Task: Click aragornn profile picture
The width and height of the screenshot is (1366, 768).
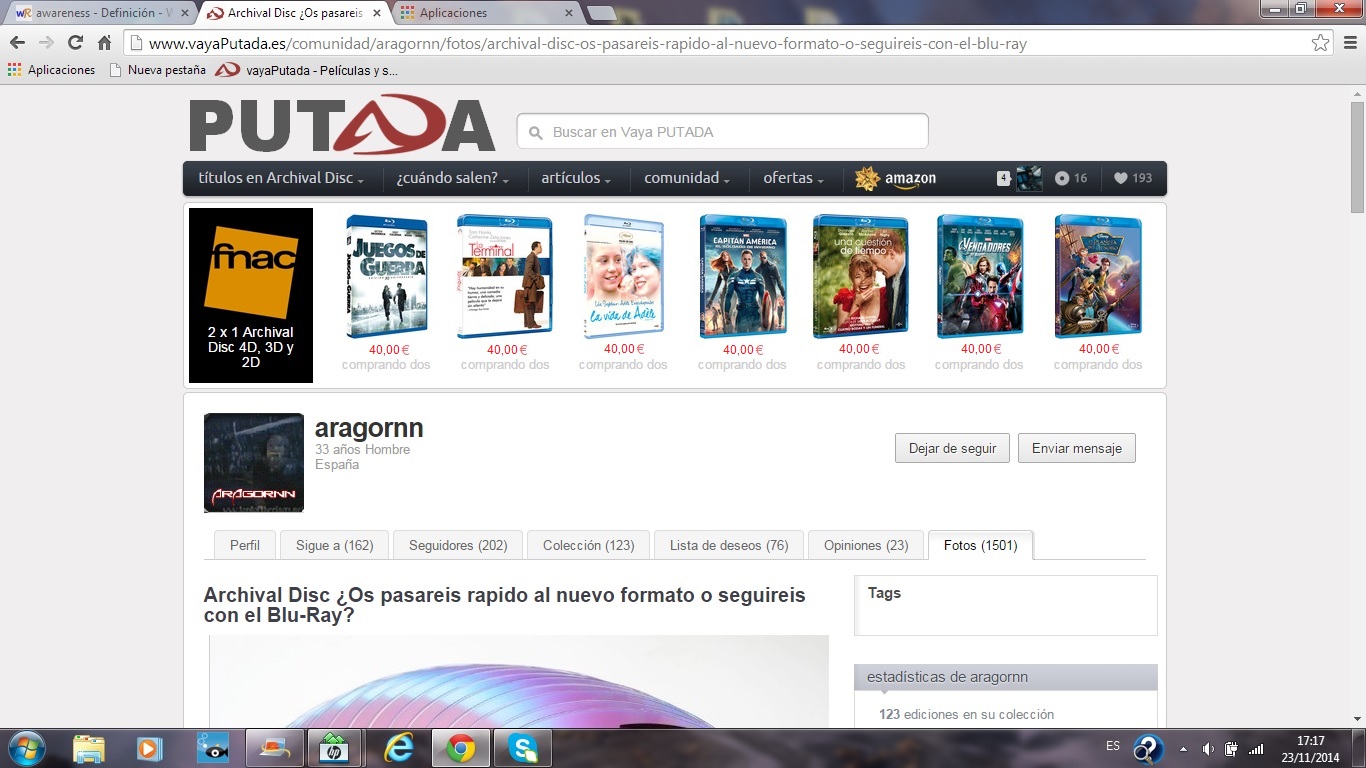Action: coord(254,462)
